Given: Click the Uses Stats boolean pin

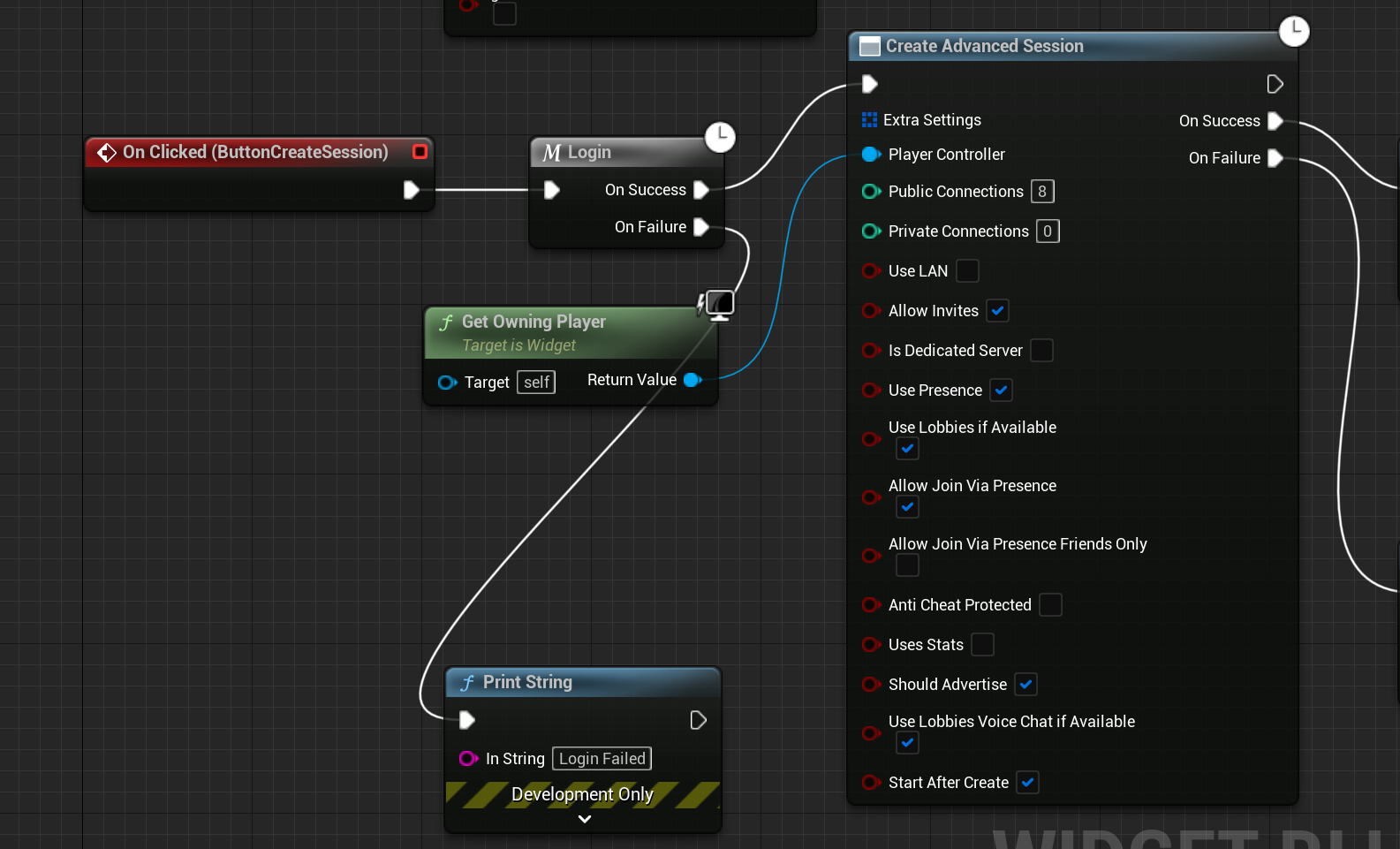Looking at the screenshot, I should click(x=871, y=645).
